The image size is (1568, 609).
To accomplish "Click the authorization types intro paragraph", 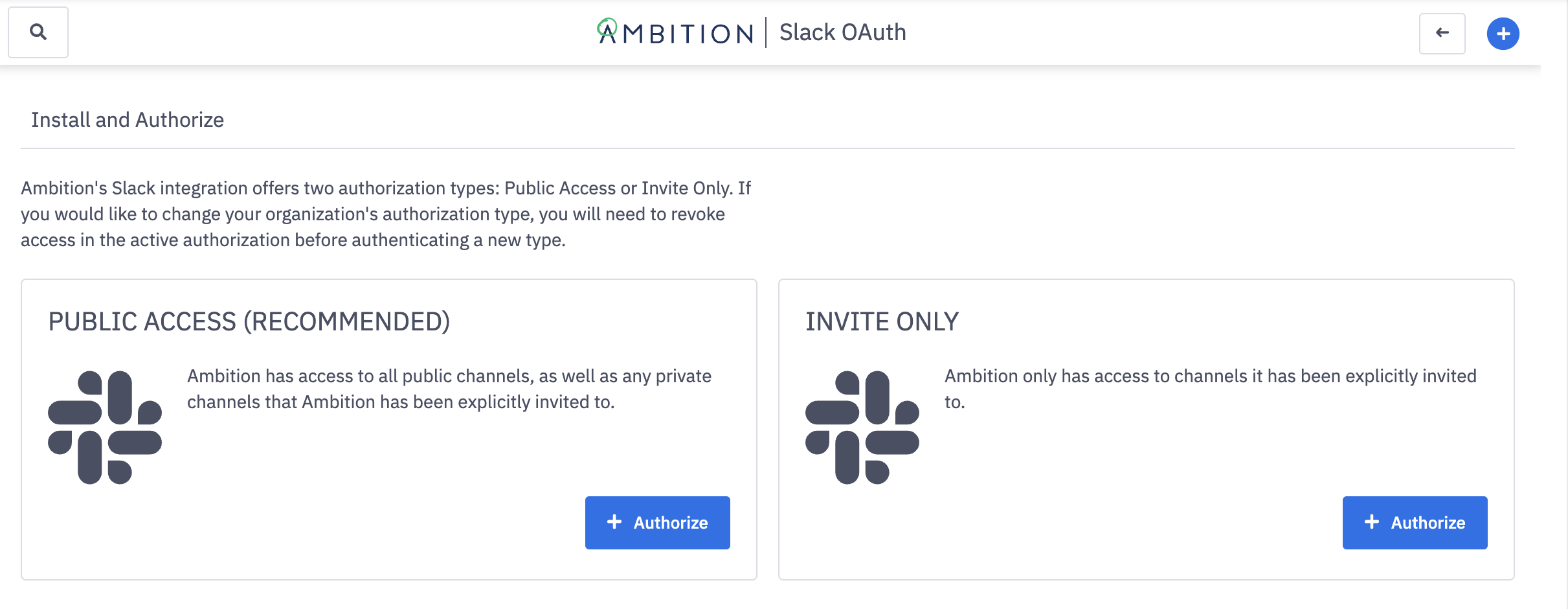I will (386, 214).
